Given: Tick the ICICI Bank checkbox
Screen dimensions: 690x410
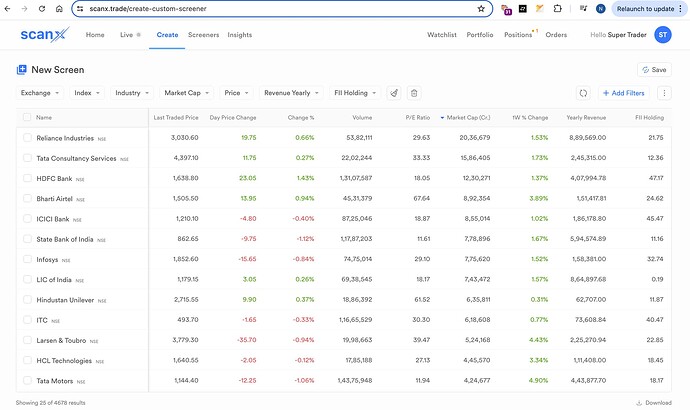Looking at the screenshot, I should pyautogui.click(x=27, y=219).
